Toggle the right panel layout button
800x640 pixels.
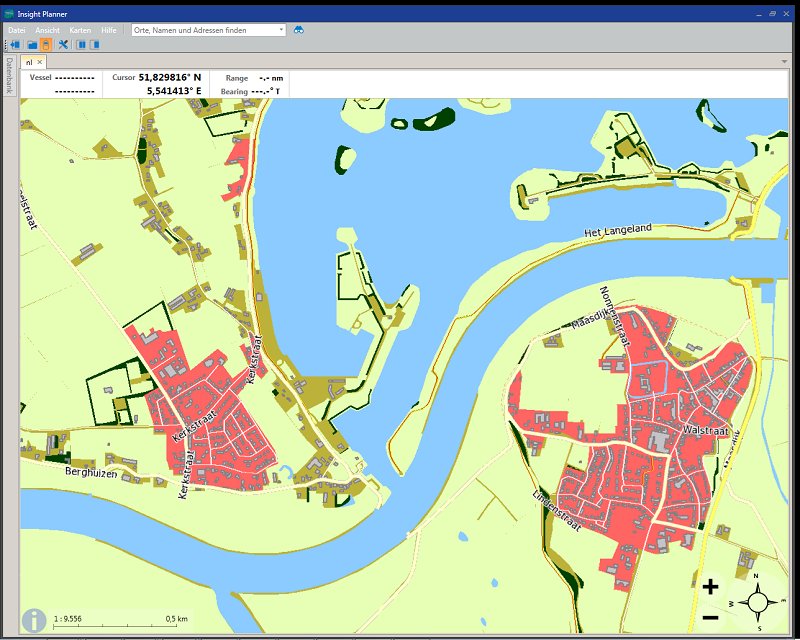pos(95,45)
